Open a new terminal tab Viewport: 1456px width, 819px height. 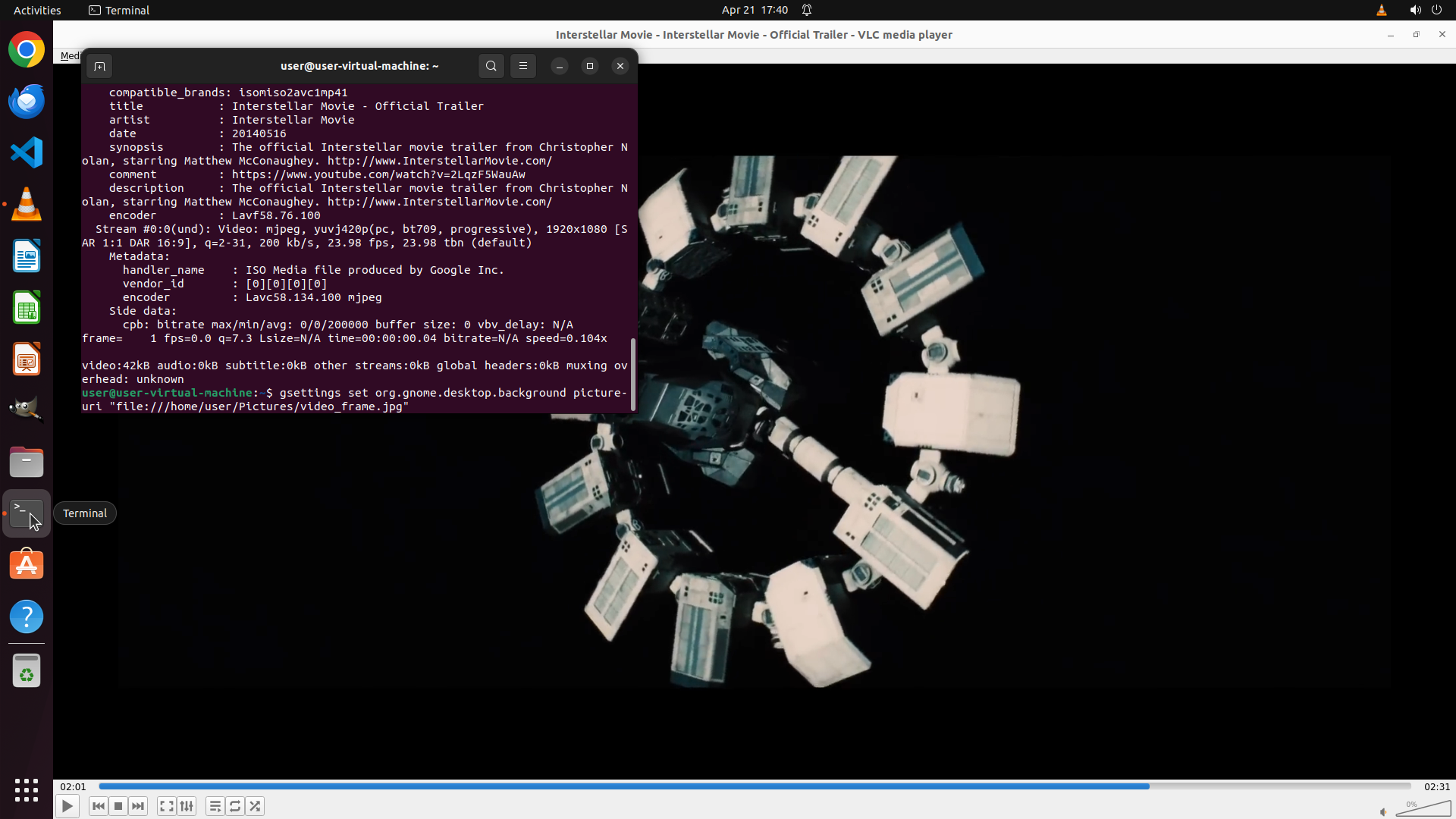pos(99,66)
